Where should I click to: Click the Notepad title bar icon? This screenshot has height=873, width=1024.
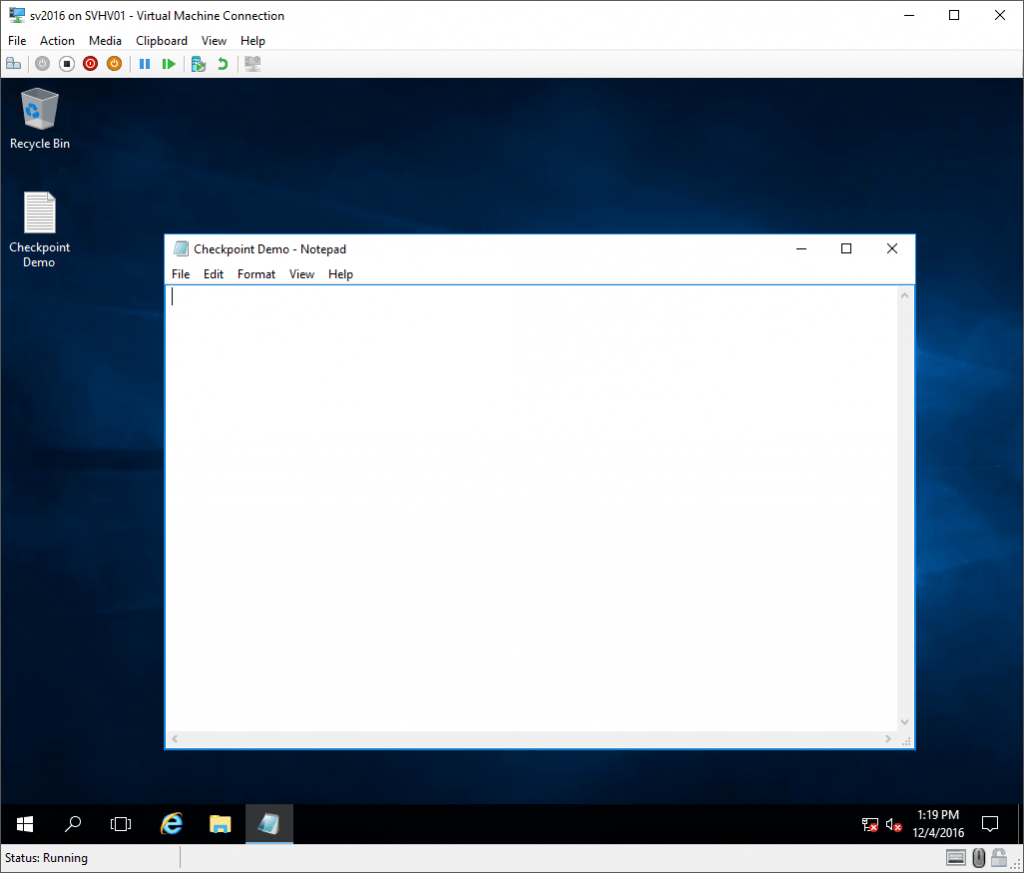(x=181, y=249)
